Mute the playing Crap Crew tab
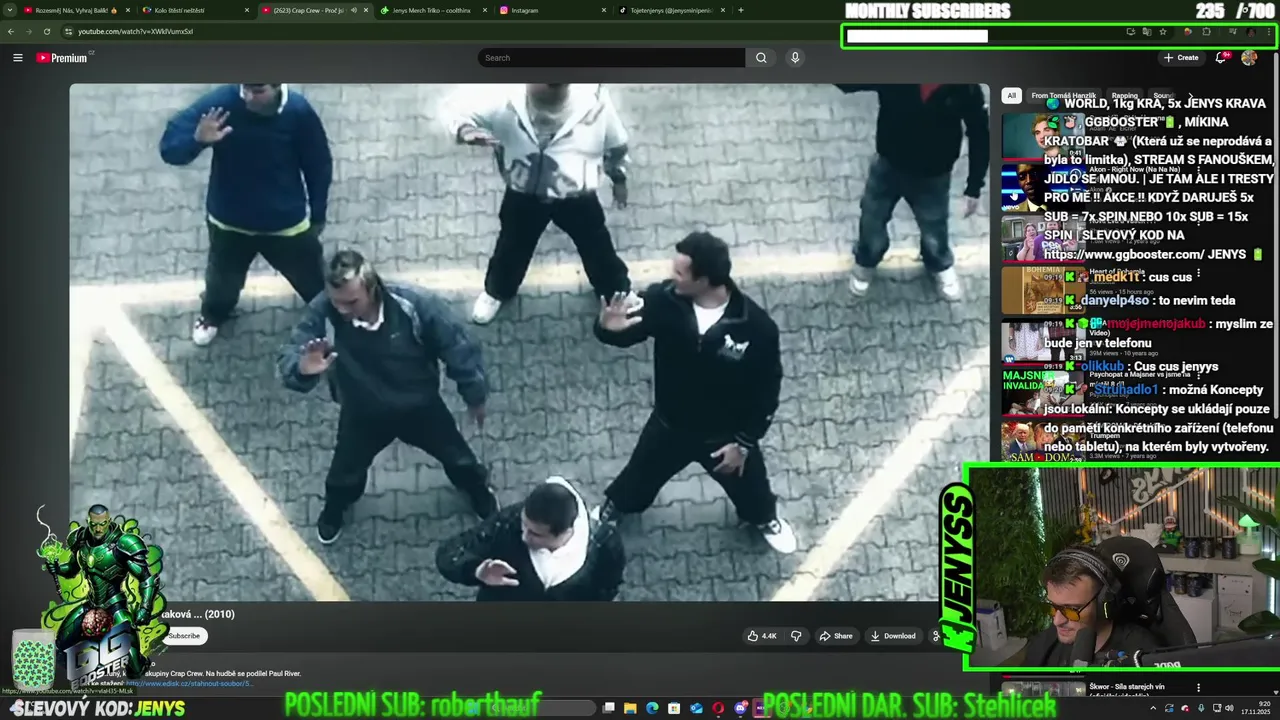Viewport: 1280px width, 720px height. [353, 10]
